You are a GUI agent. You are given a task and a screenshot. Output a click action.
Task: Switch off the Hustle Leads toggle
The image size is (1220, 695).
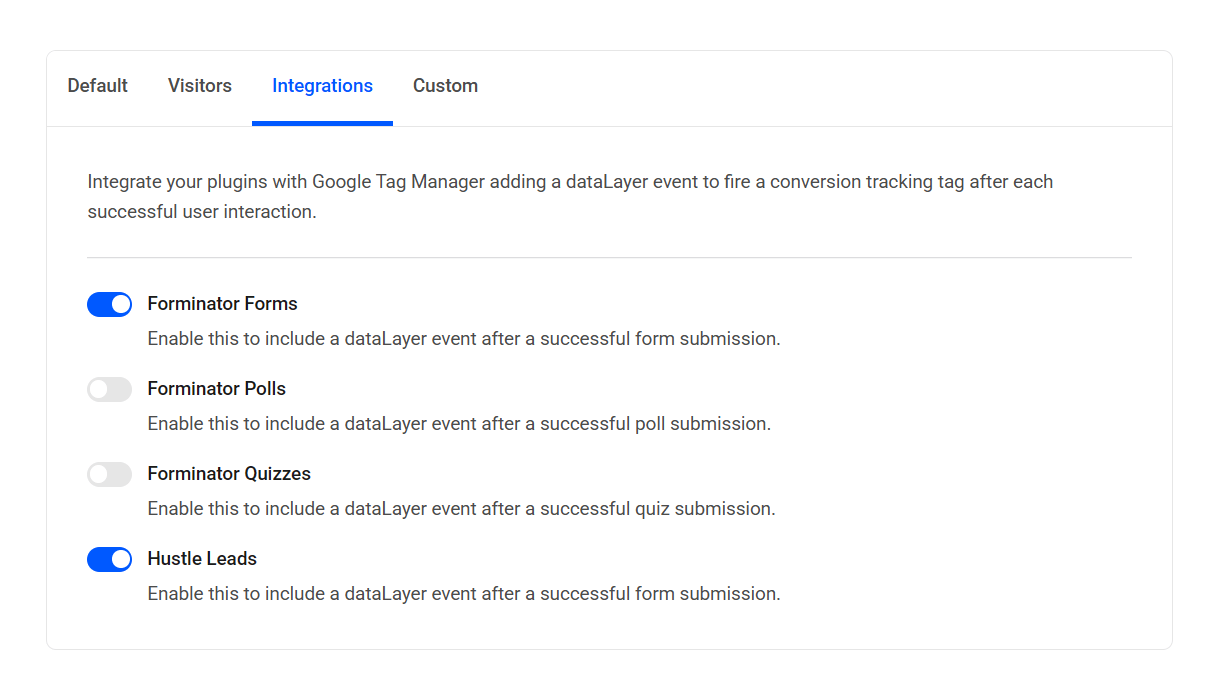110,559
